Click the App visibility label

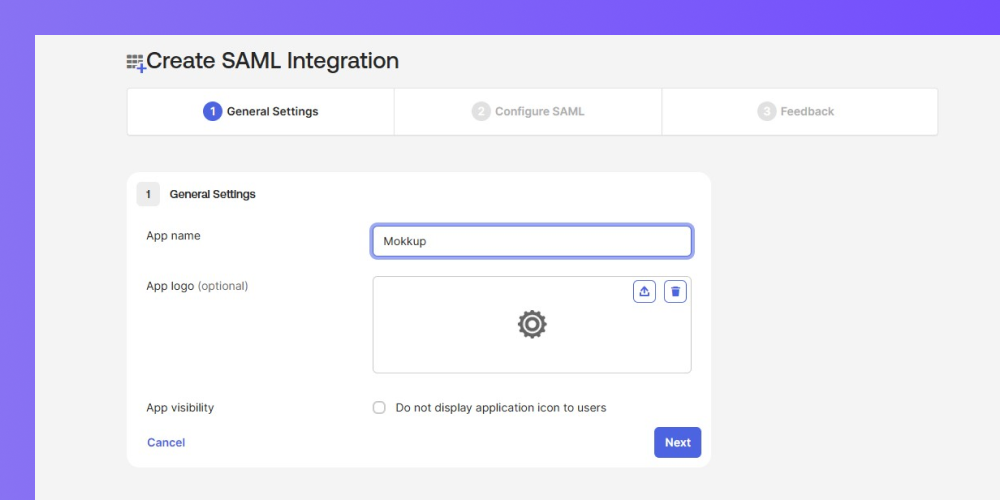pyautogui.click(x=180, y=408)
